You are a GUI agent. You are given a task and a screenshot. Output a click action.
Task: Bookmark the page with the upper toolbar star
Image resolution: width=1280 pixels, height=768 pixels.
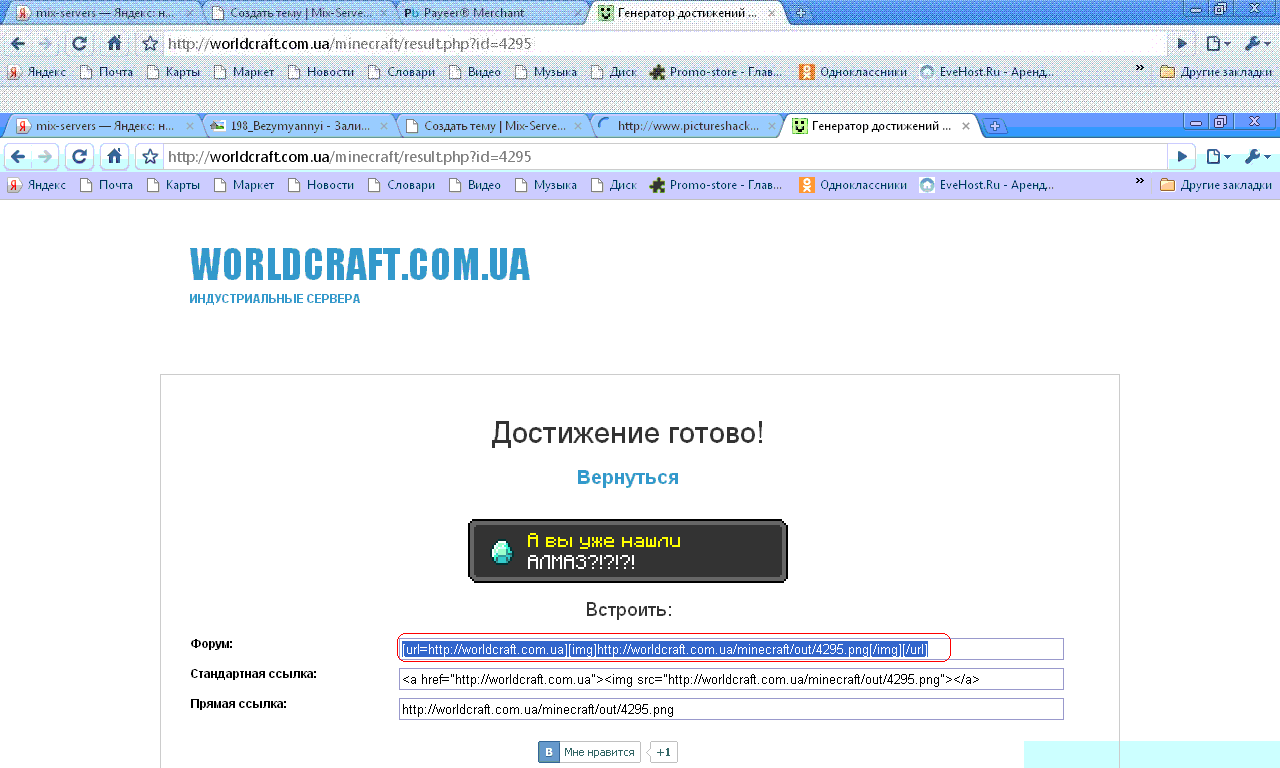click(x=150, y=44)
